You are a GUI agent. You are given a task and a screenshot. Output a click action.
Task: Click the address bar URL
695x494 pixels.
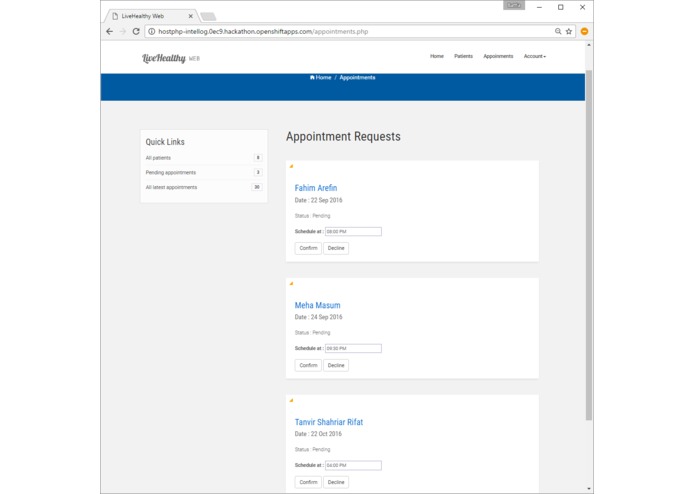tap(263, 31)
